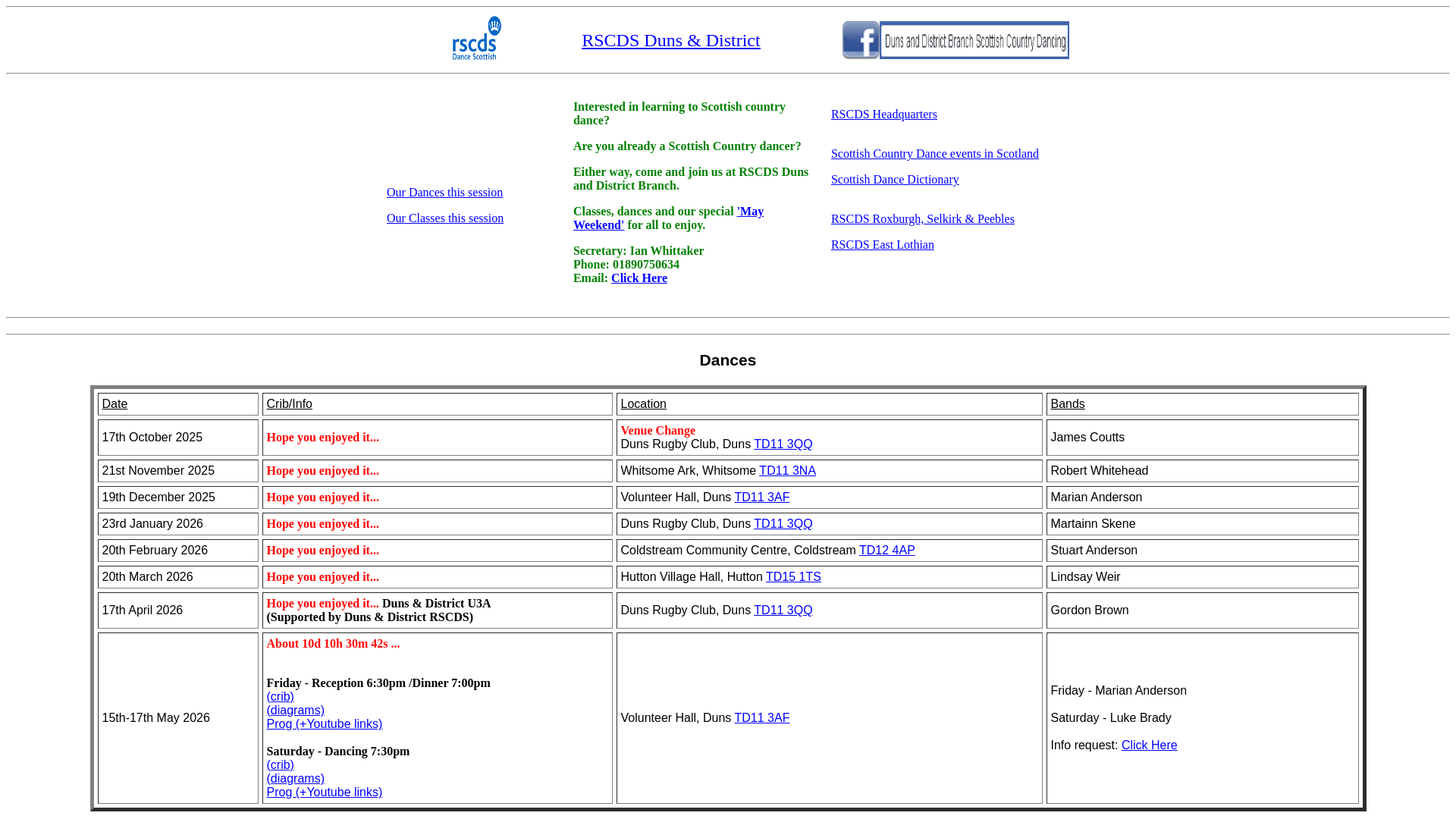Open TD11 3NA postcode for Whitsome Ark
Viewport: 1456px width, 819px height.
[787, 471]
